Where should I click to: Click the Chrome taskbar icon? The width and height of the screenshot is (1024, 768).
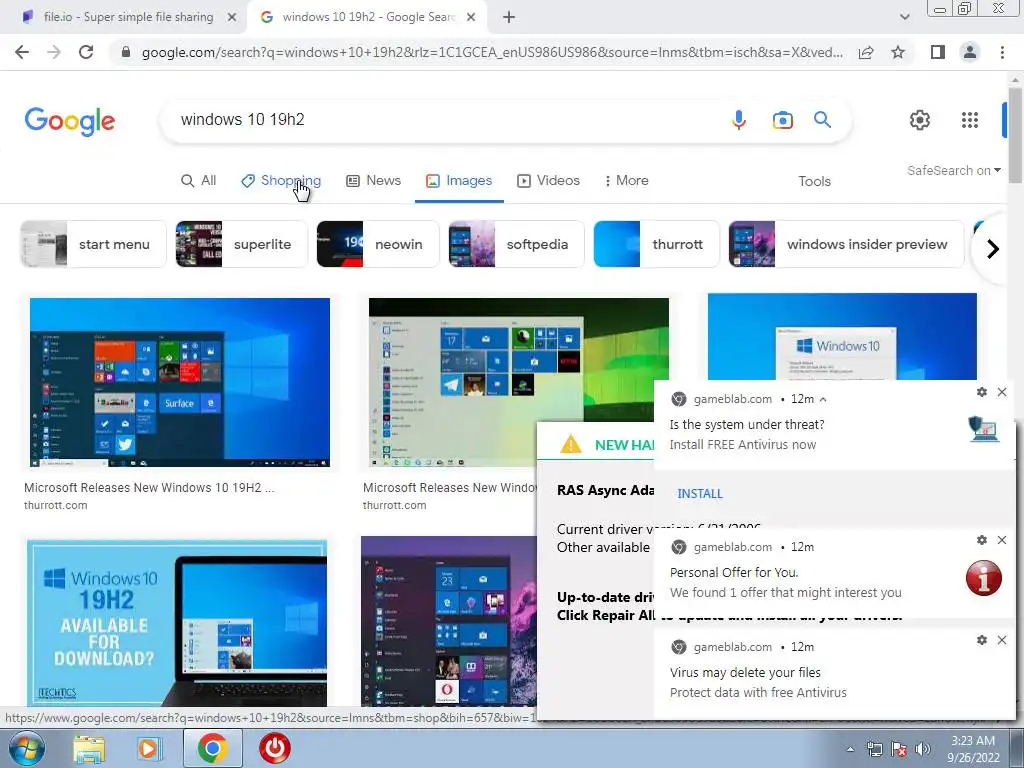click(213, 748)
